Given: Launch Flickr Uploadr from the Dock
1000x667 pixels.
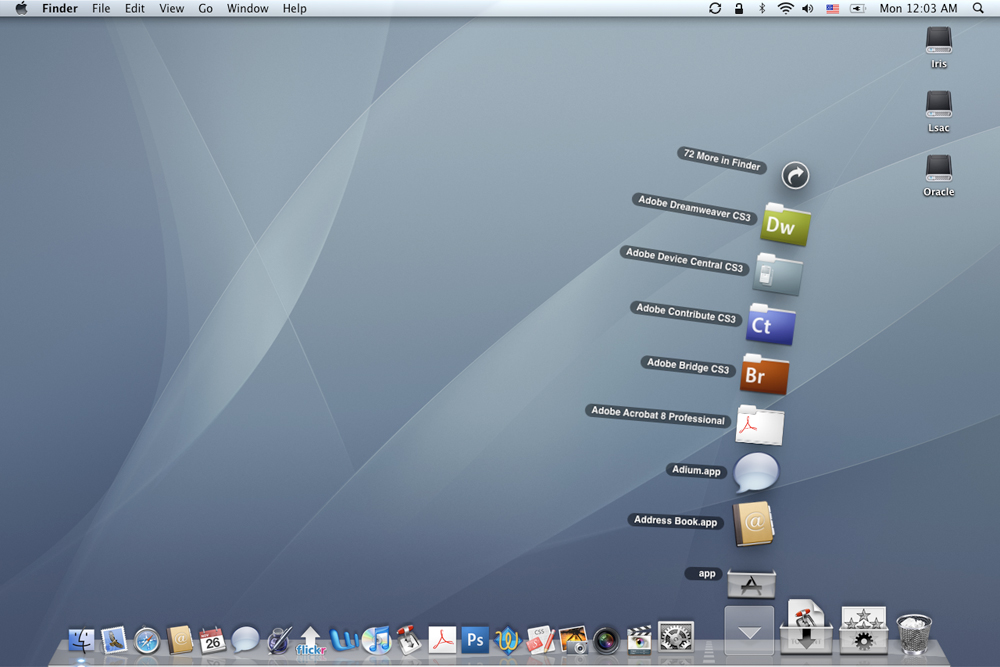Looking at the screenshot, I should point(311,640).
